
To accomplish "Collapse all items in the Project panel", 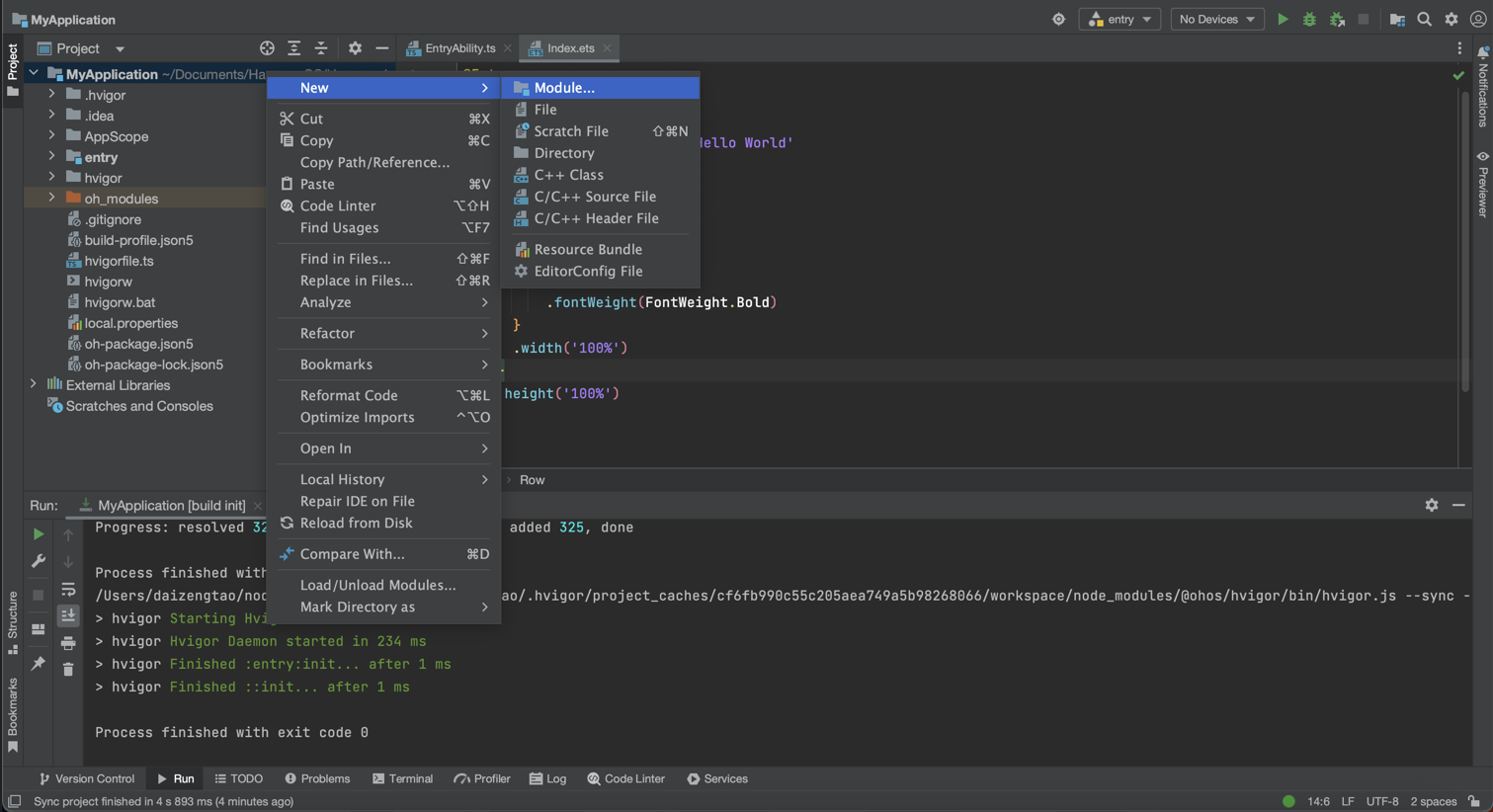I will pyautogui.click(x=321, y=47).
